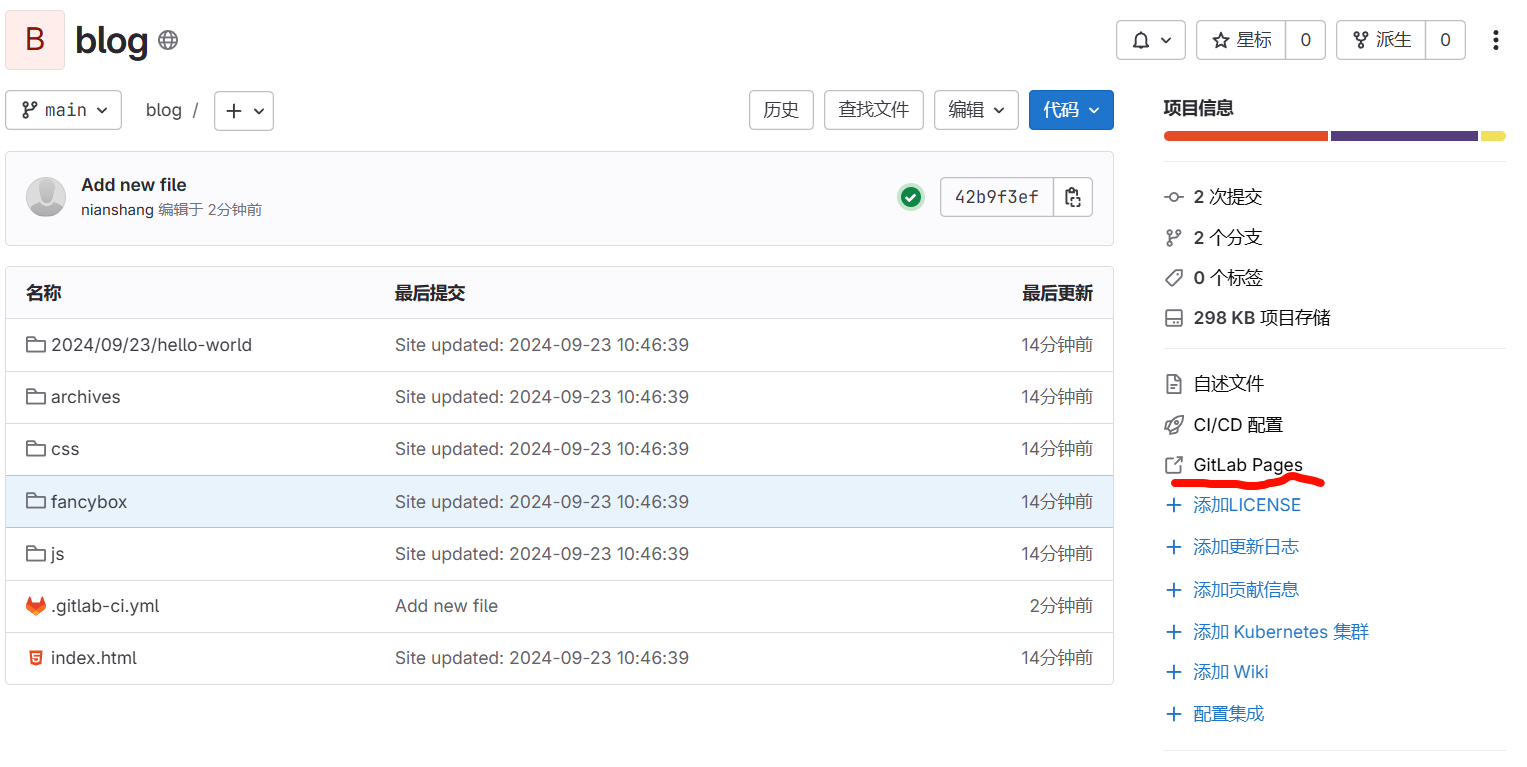Click the pipeline success check icon
The width and height of the screenshot is (1527, 767).
click(911, 197)
